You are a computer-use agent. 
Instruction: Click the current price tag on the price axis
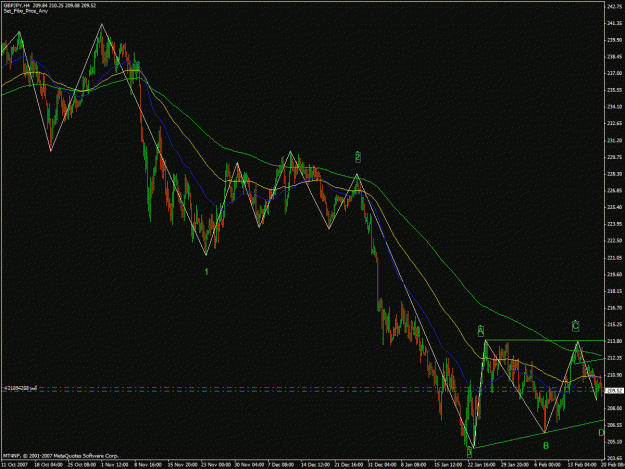point(615,391)
